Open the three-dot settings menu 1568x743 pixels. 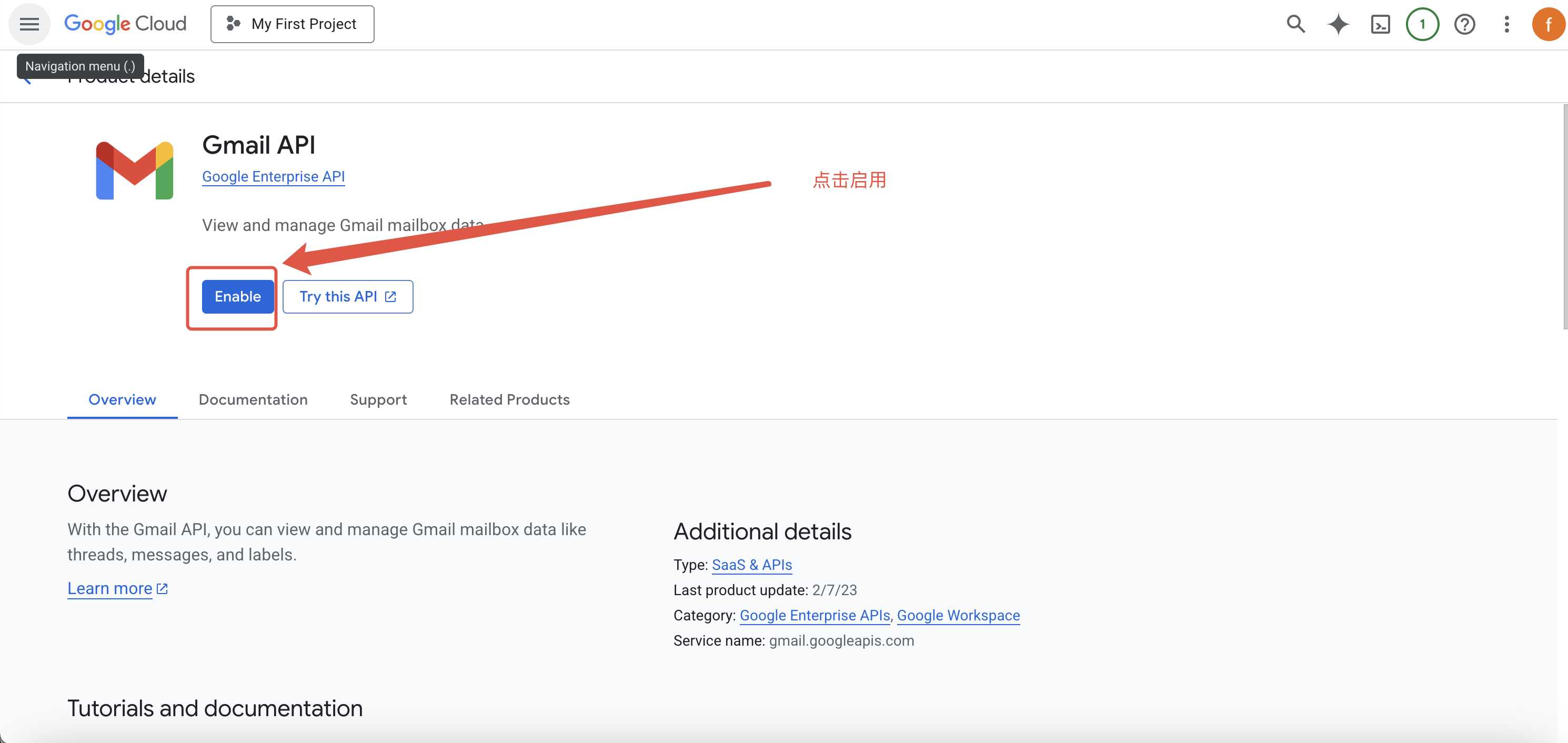(x=1506, y=24)
